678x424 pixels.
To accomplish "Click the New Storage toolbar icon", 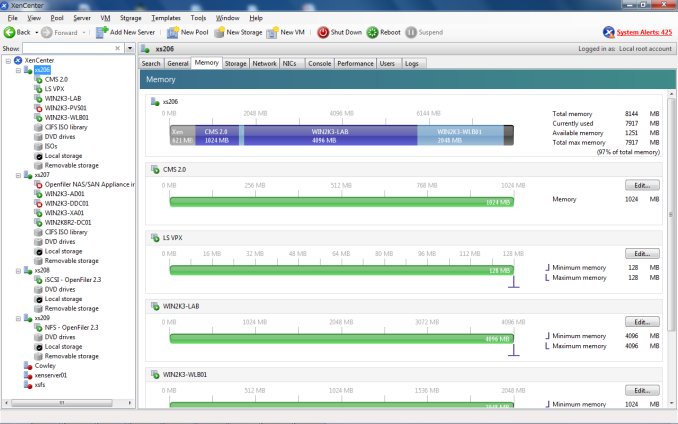I will click(x=219, y=32).
